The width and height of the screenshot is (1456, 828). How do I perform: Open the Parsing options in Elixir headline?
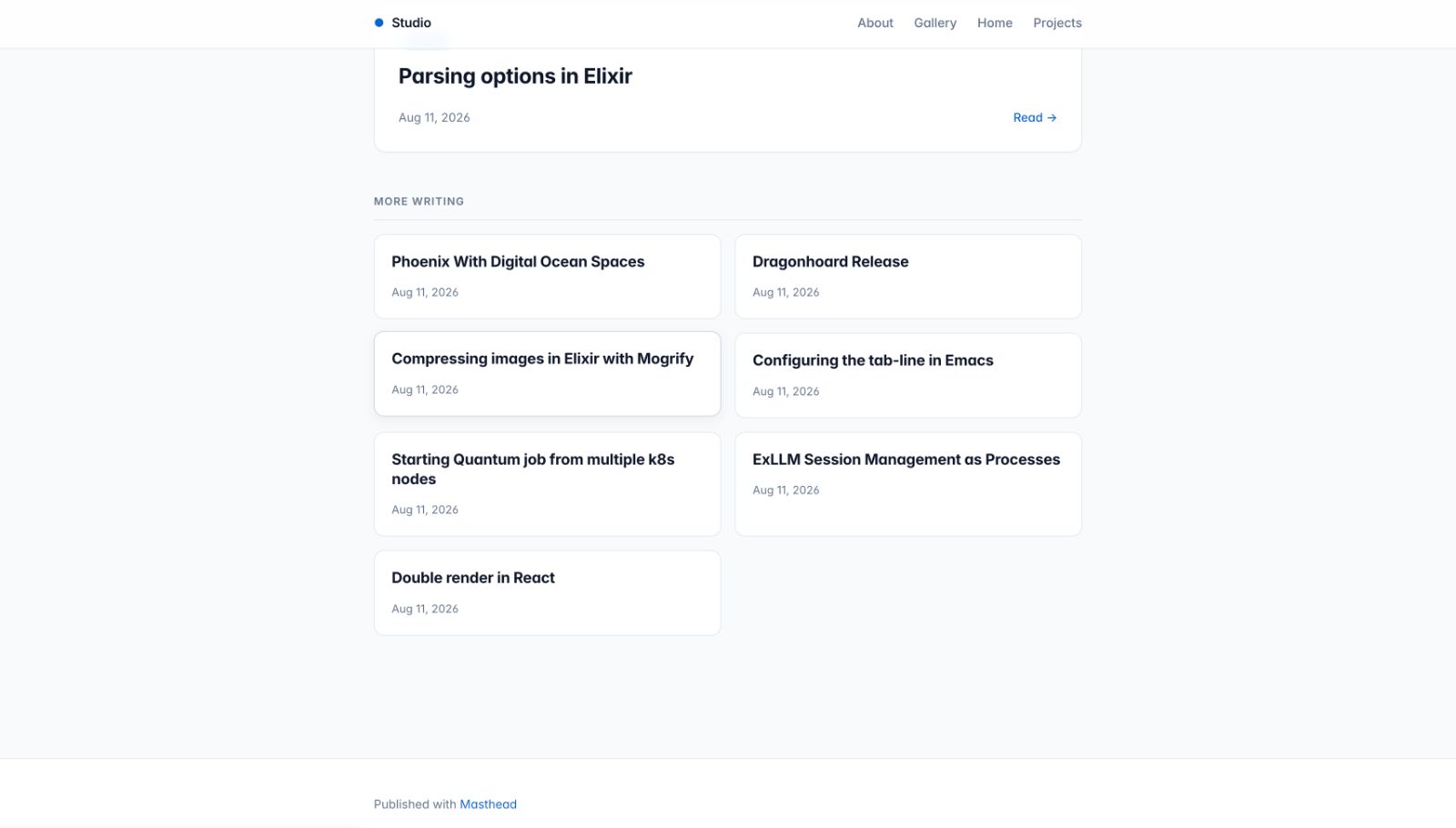(x=515, y=76)
